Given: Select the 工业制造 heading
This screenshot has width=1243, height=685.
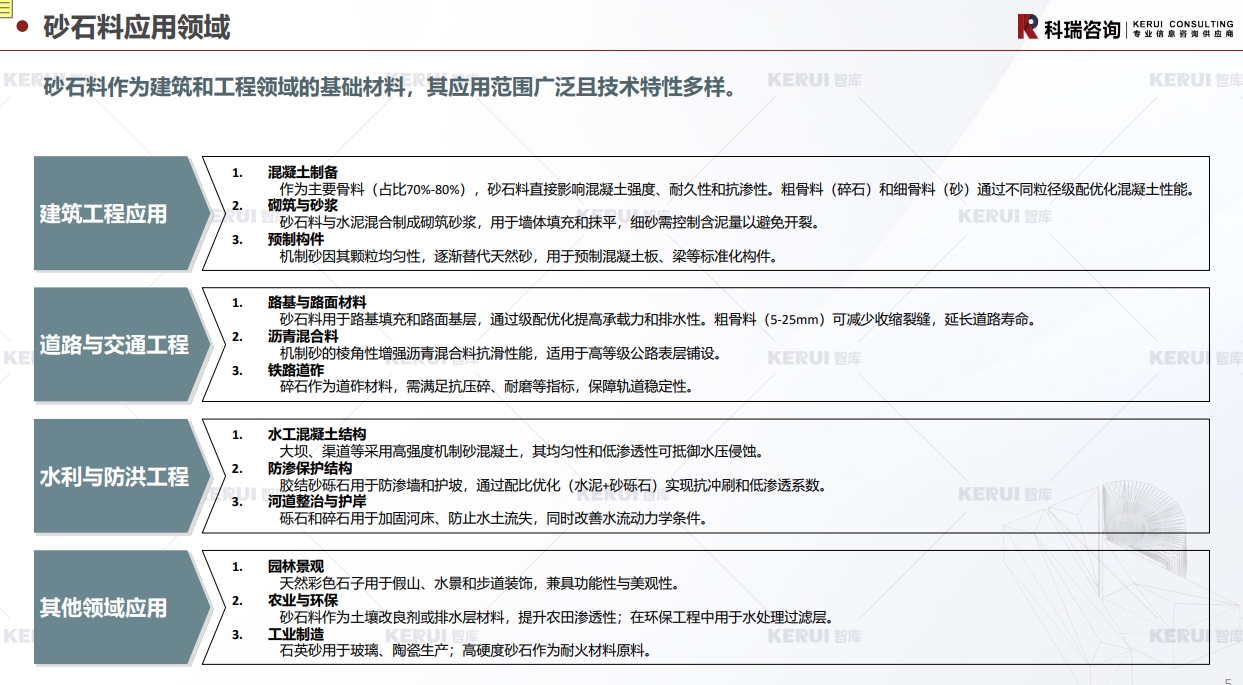Looking at the screenshot, I should click(x=296, y=634).
